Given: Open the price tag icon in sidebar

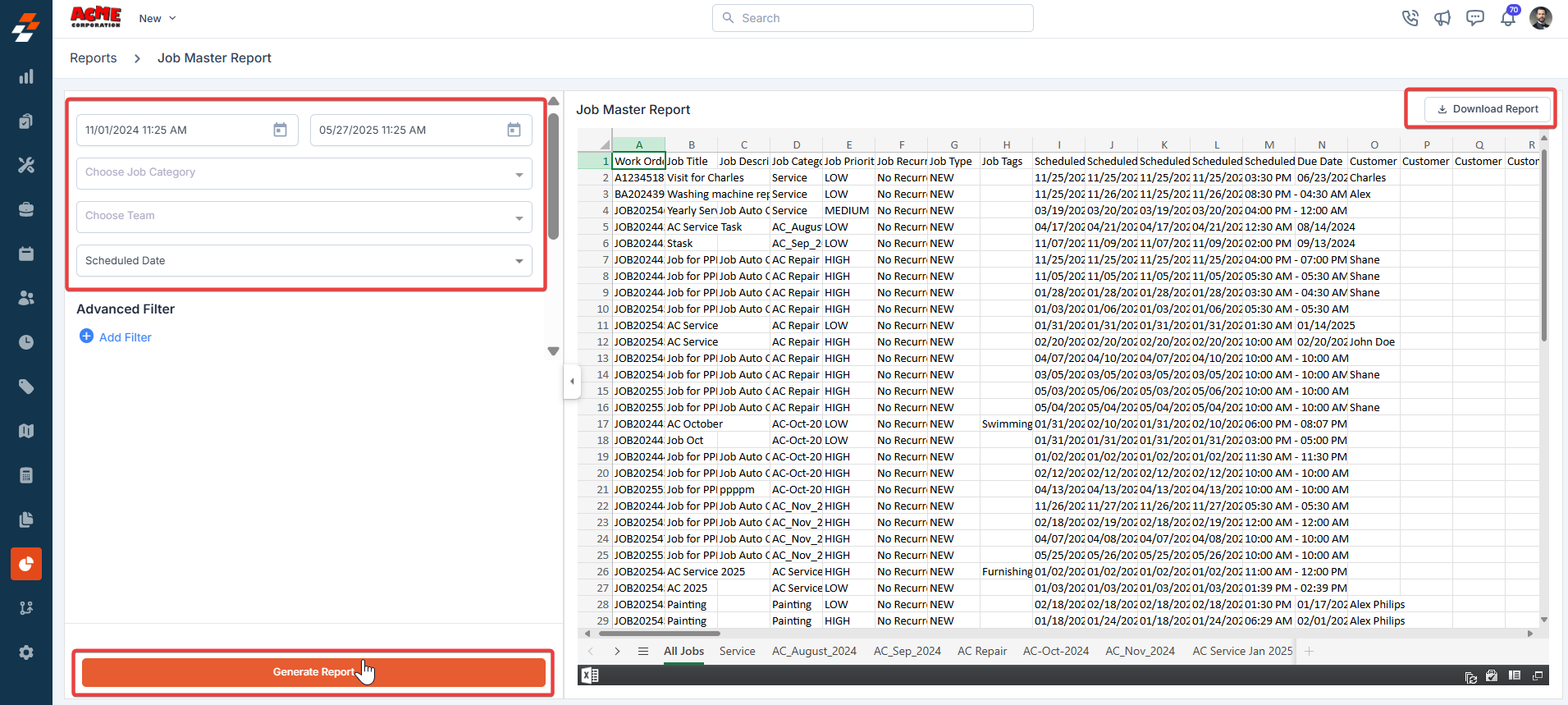Looking at the screenshot, I should 26,387.
